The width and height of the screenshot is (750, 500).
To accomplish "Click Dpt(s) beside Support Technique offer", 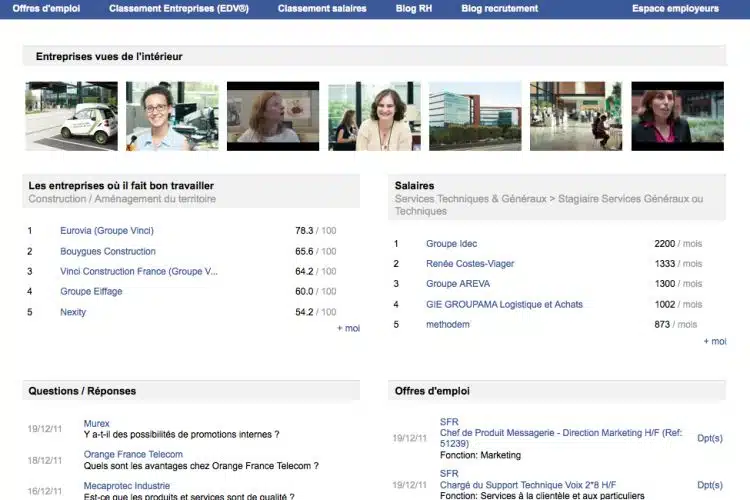I will [x=709, y=485].
